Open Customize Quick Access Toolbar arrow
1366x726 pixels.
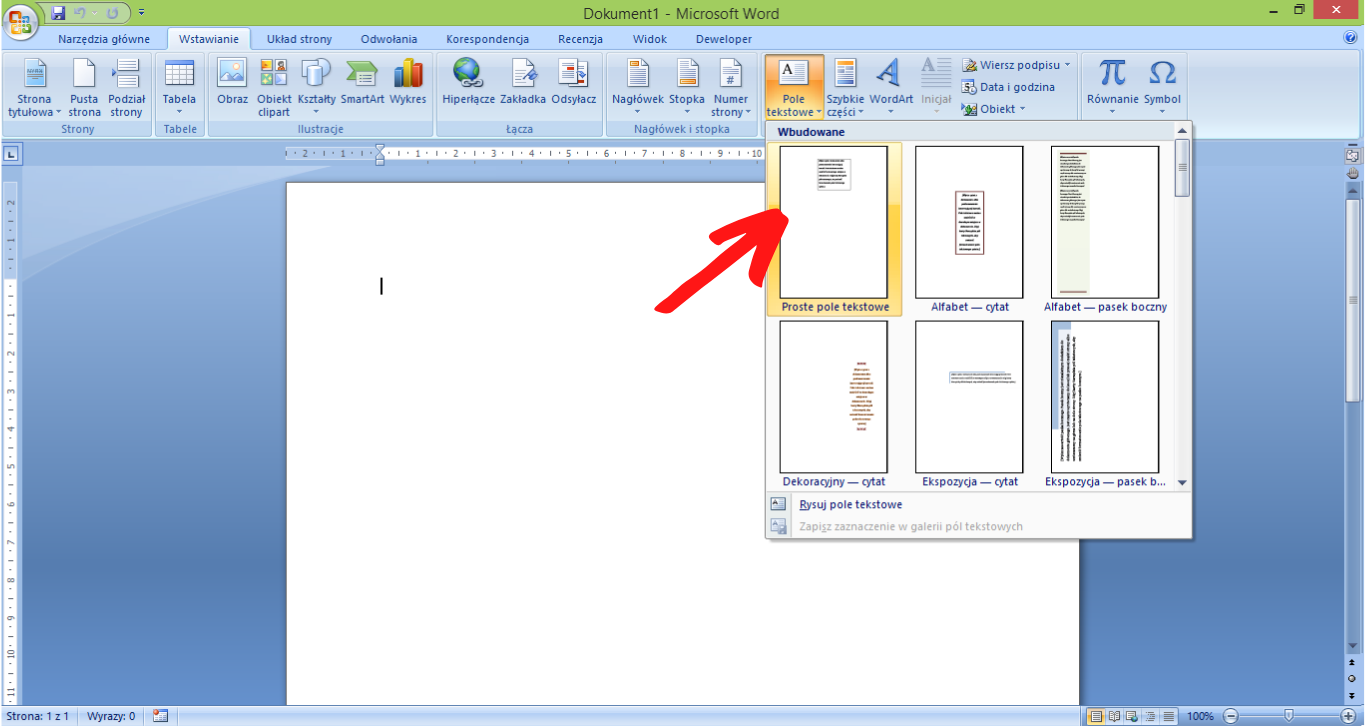tap(141, 13)
